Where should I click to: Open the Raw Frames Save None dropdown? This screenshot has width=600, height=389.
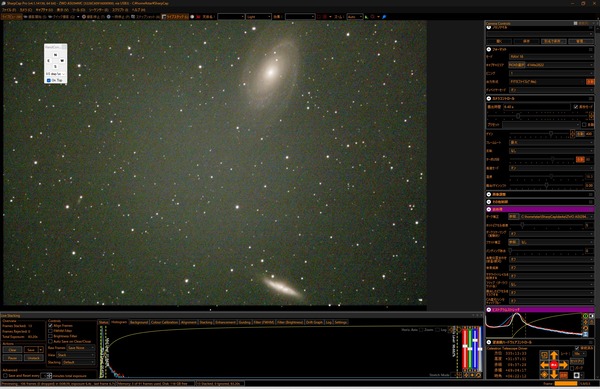tap(81, 348)
